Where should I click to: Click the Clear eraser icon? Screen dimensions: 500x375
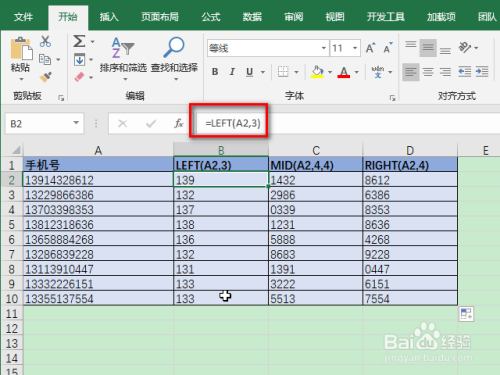point(79,77)
